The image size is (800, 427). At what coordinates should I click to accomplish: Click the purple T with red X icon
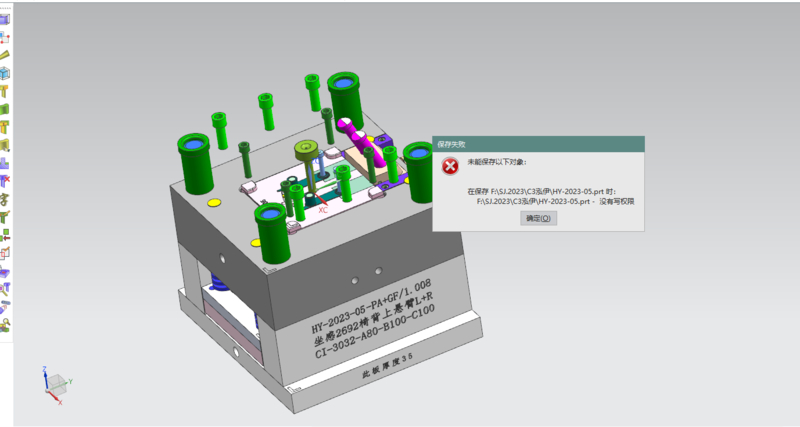tap(5, 182)
